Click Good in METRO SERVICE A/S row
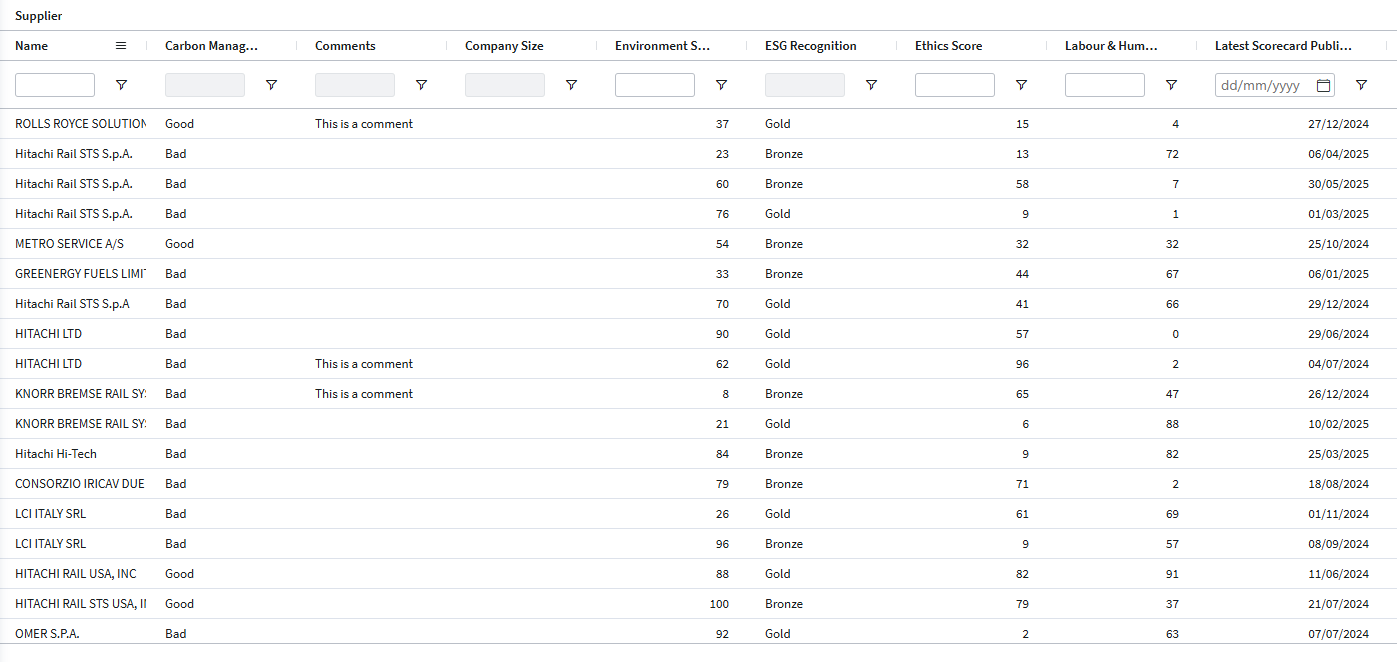Image resolution: width=1397 pixels, height=662 pixels. pos(180,244)
